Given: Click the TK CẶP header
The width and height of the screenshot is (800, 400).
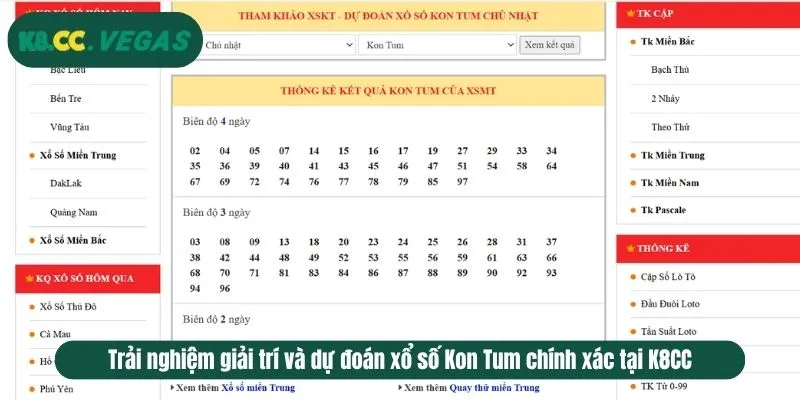Looking at the screenshot, I should click(x=708, y=14).
